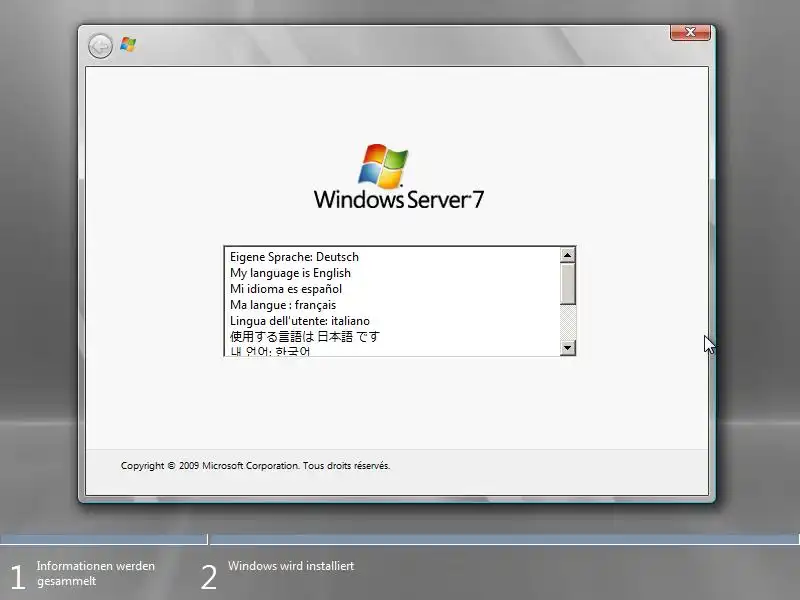Viewport: 800px width, 600px height.
Task: Choose "Lingua dell'utente: italiano"
Action: click(392, 321)
